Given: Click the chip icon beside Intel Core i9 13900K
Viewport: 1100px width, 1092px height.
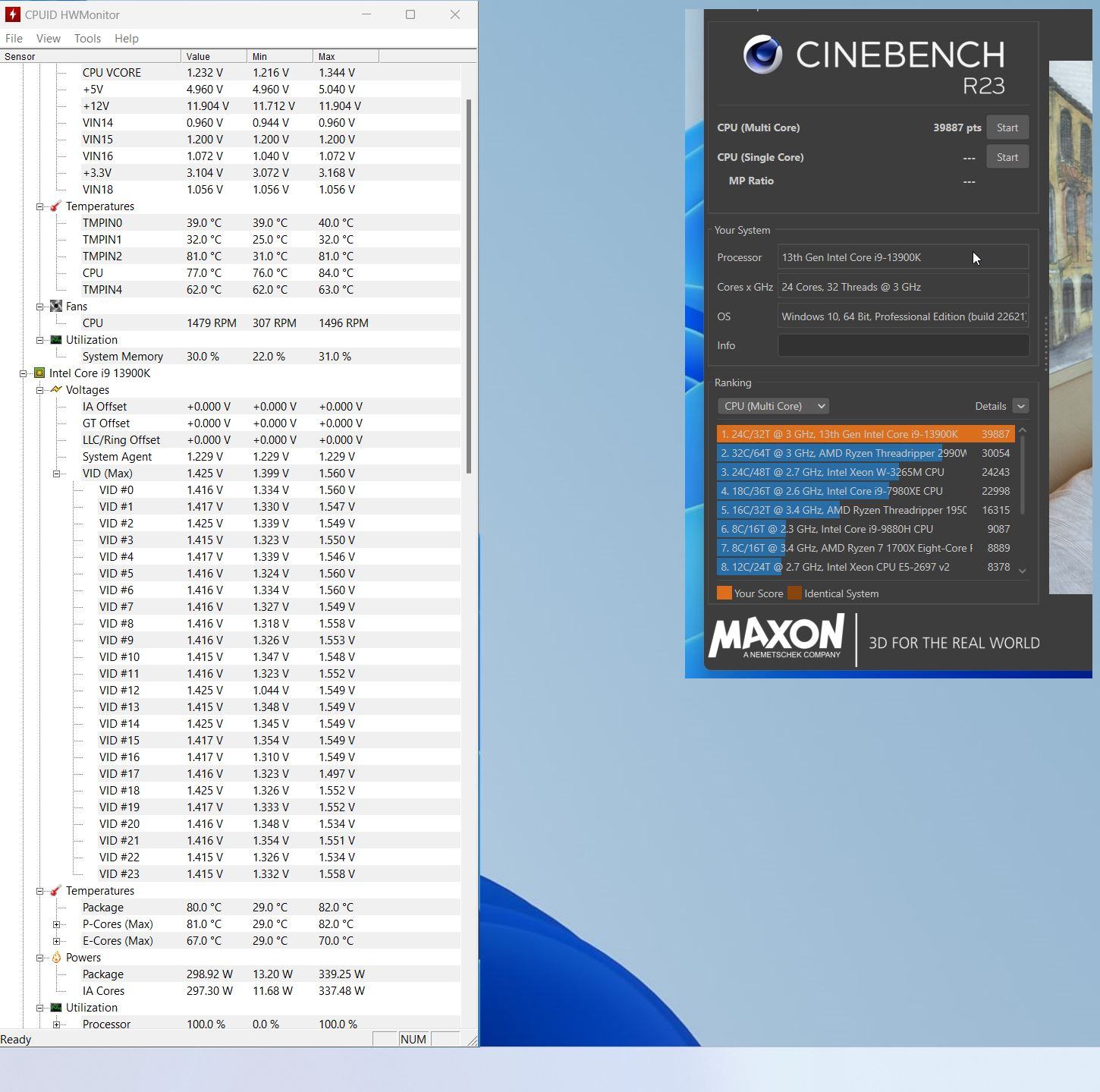Looking at the screenshot, I should point(39,373).
